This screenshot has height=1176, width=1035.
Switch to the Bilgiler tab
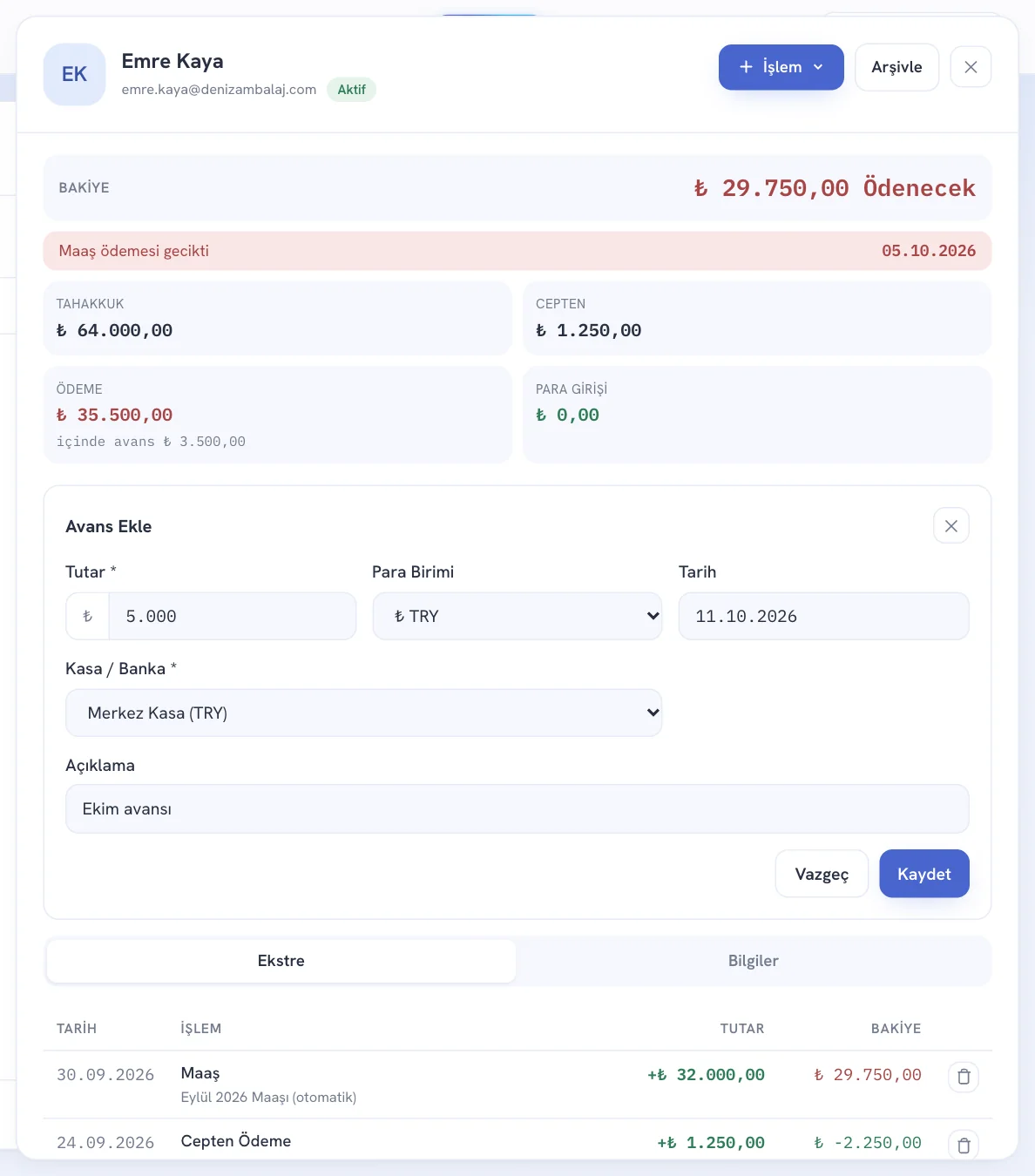[x=754, y=961]
